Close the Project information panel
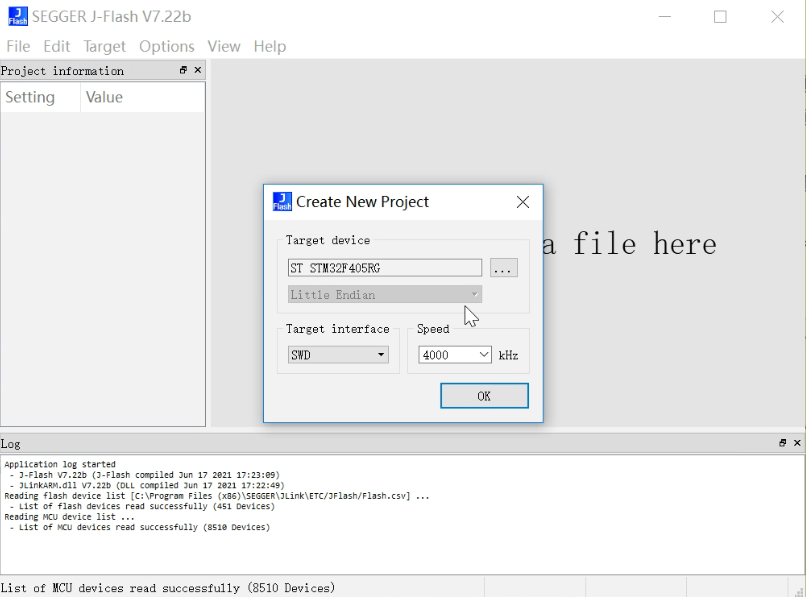The width and height of the screenshot is (806, 597). tap(197, 70)
